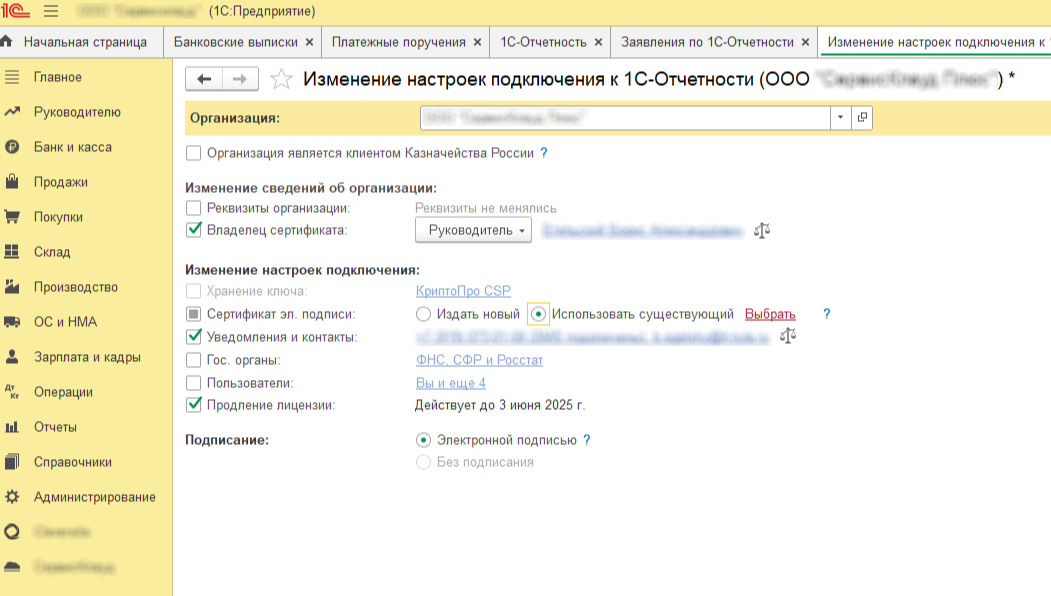This screenshot has width=1051, height=596.
Task: Open the organization card icon next to field
Action: point(862,117)
